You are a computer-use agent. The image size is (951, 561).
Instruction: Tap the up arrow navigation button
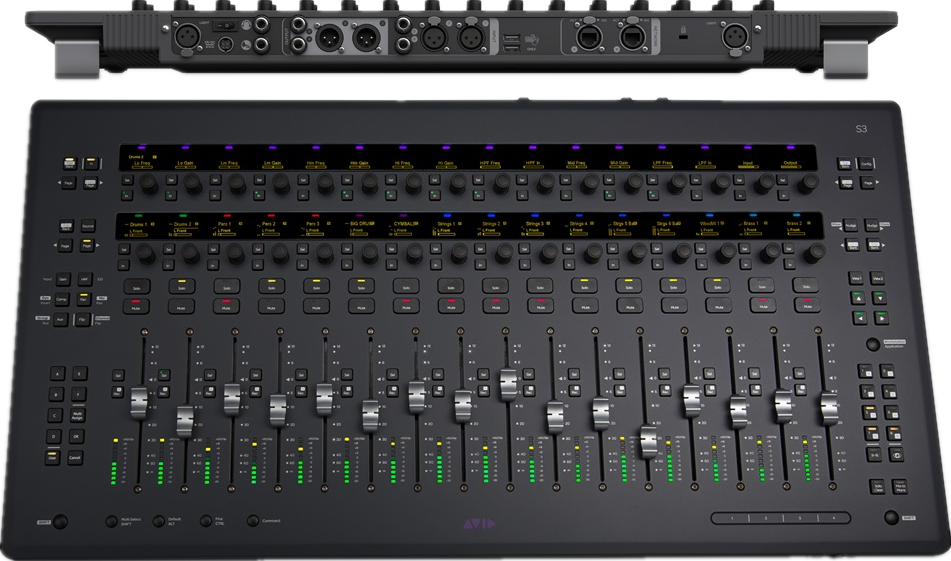click(x=858, y=298)
